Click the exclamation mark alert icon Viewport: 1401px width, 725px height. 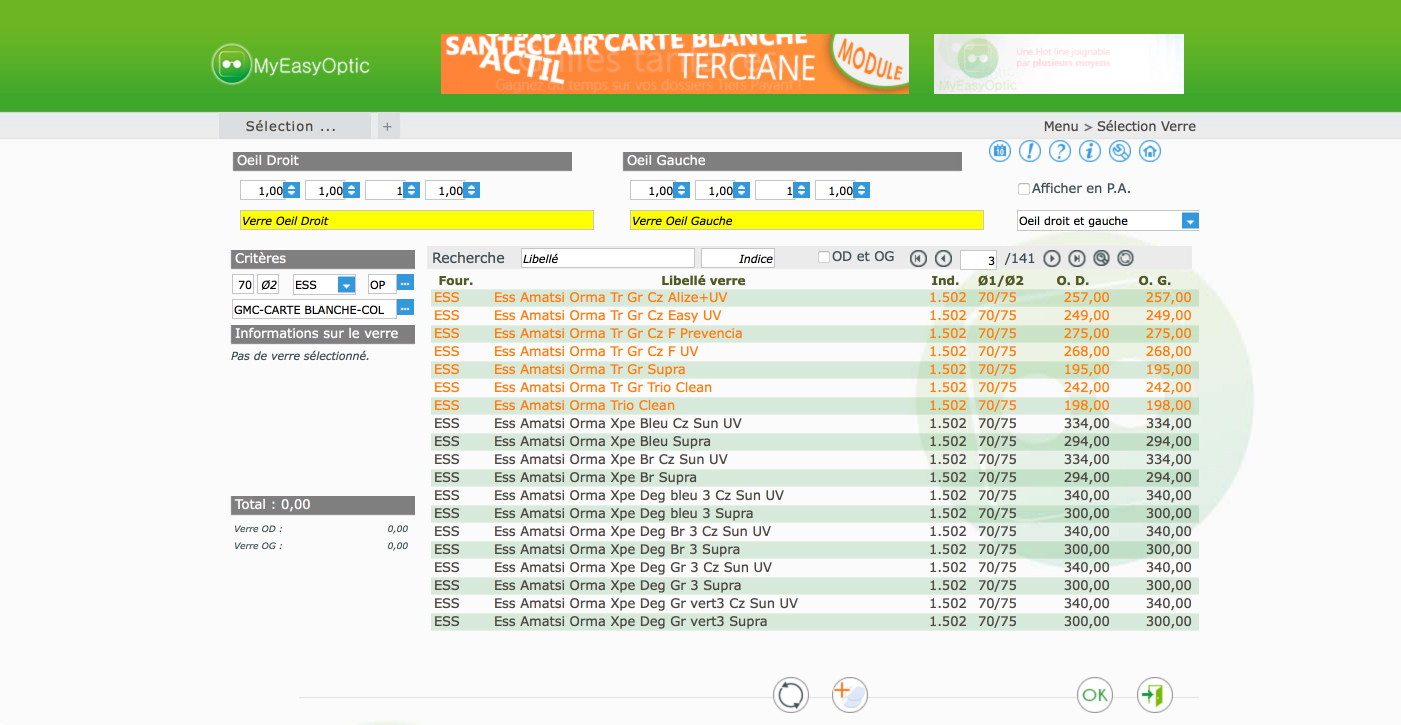[1030, 151]
